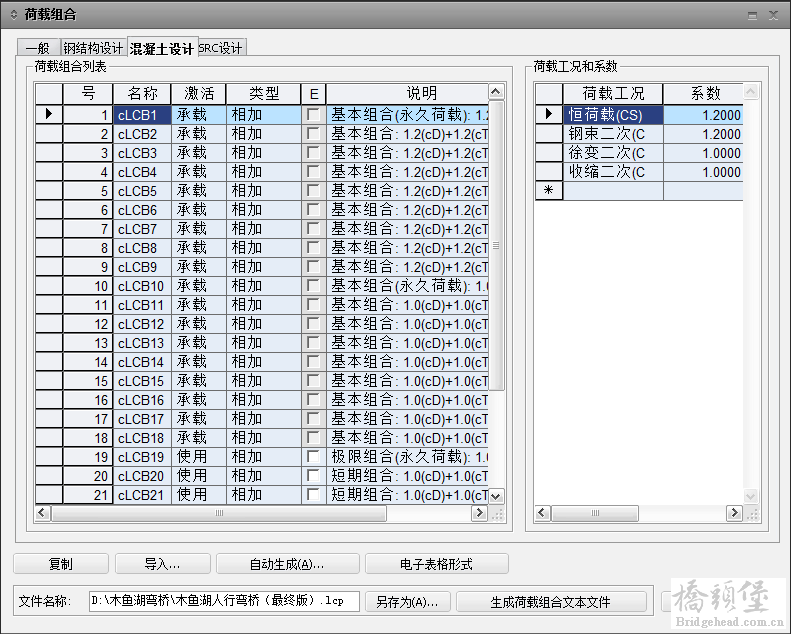Viewport: 791px width, 634px height.
Task: Select the cLCB7 name cell
Action: click(142, 228)
